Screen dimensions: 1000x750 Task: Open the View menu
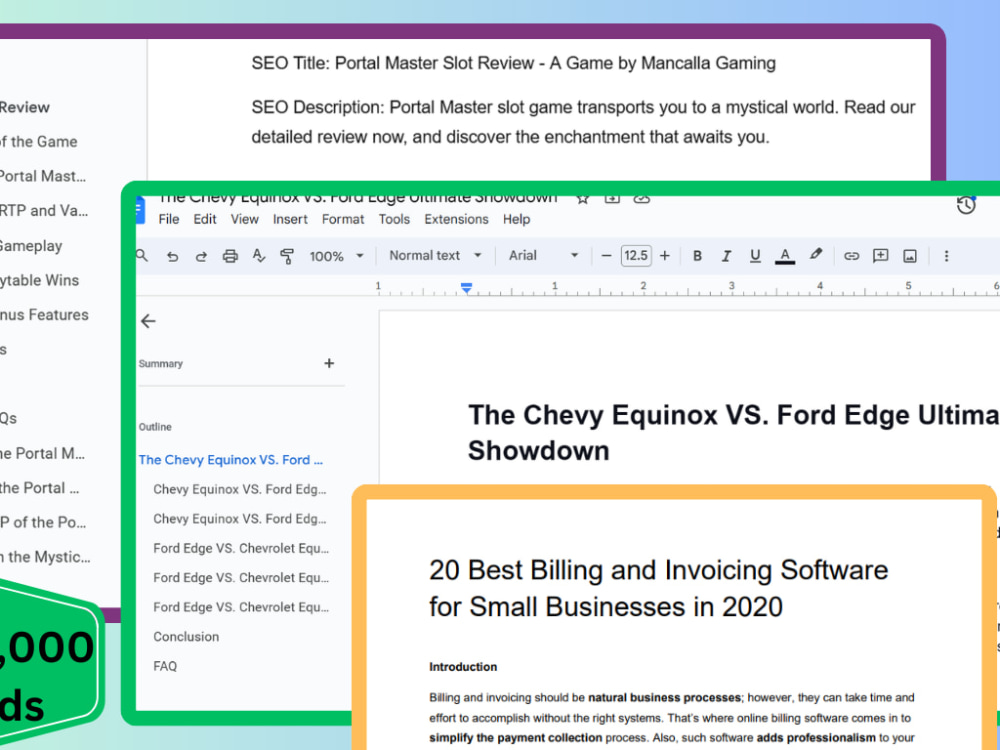pos(244,219)
